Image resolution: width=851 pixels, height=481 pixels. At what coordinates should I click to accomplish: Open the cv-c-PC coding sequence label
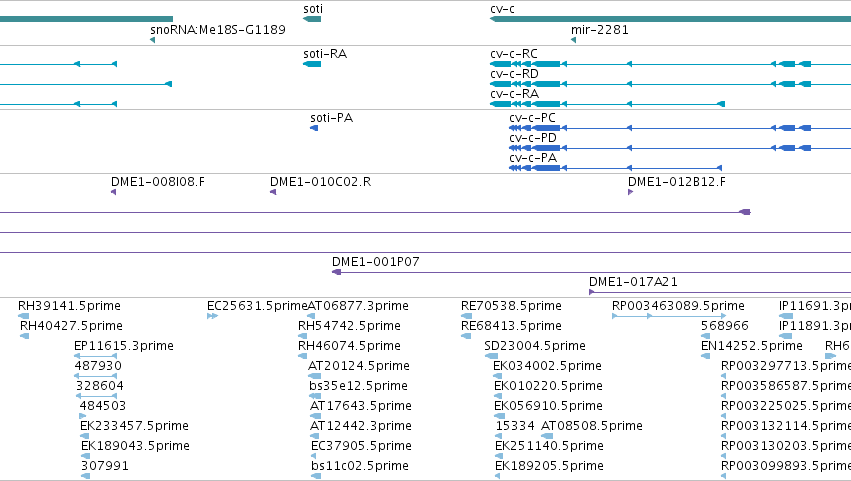click(532, 118)
